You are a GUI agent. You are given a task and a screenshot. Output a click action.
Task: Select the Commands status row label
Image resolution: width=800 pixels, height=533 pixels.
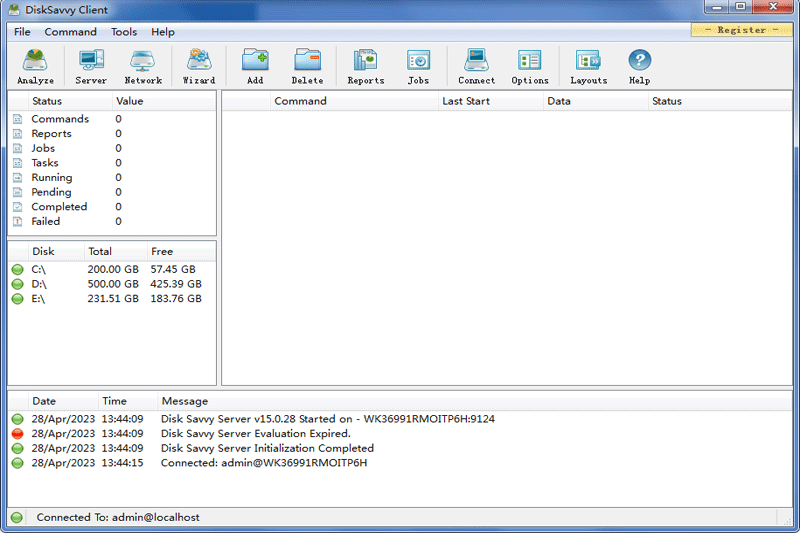coord(60,119)
